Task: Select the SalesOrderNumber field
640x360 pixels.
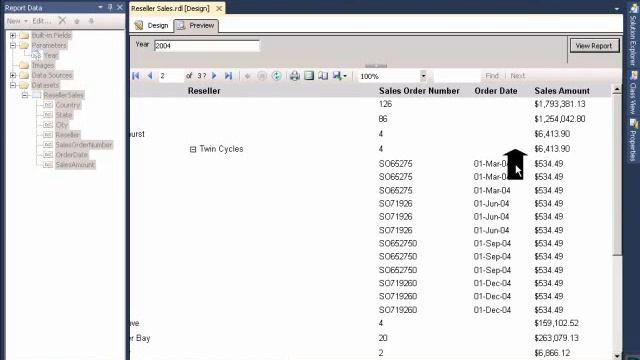Action: point(84,145)
